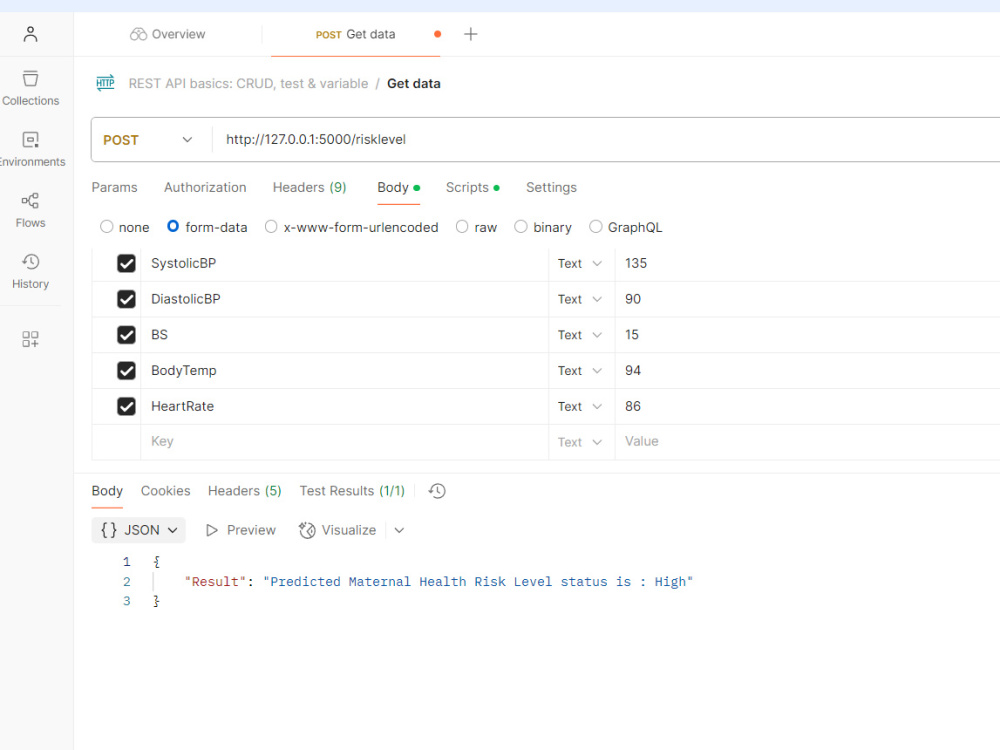
Task: Click the Overview tab icon
Action: (138, 34)
